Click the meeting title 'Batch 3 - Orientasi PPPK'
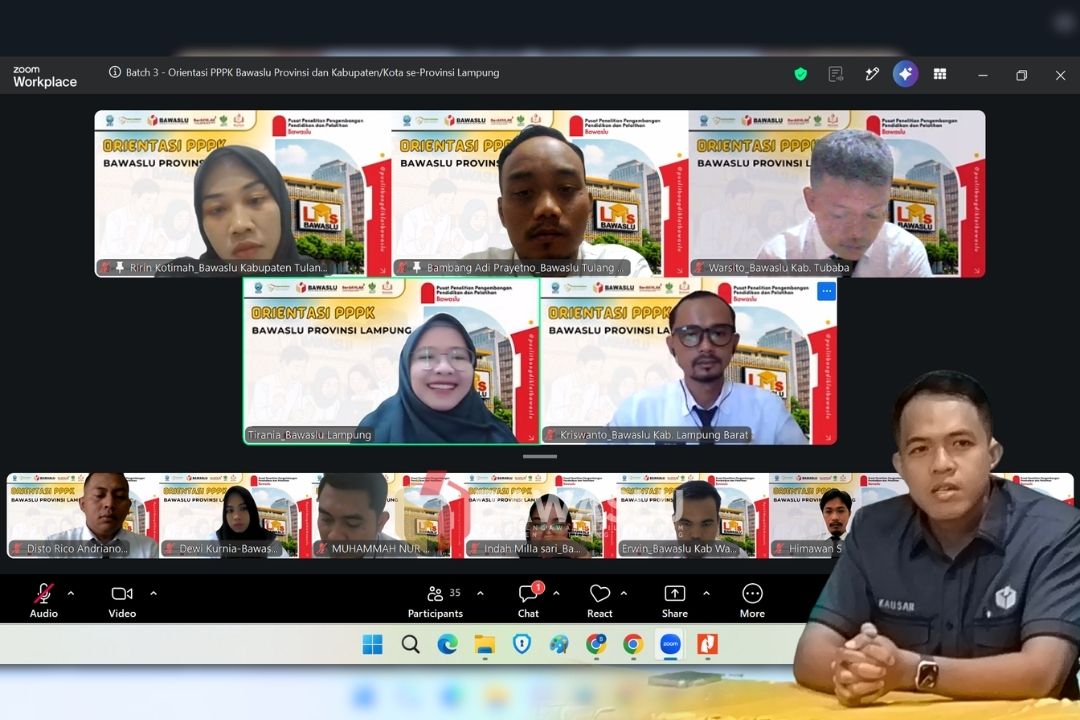1080x720 pixels. coord(312,72)
